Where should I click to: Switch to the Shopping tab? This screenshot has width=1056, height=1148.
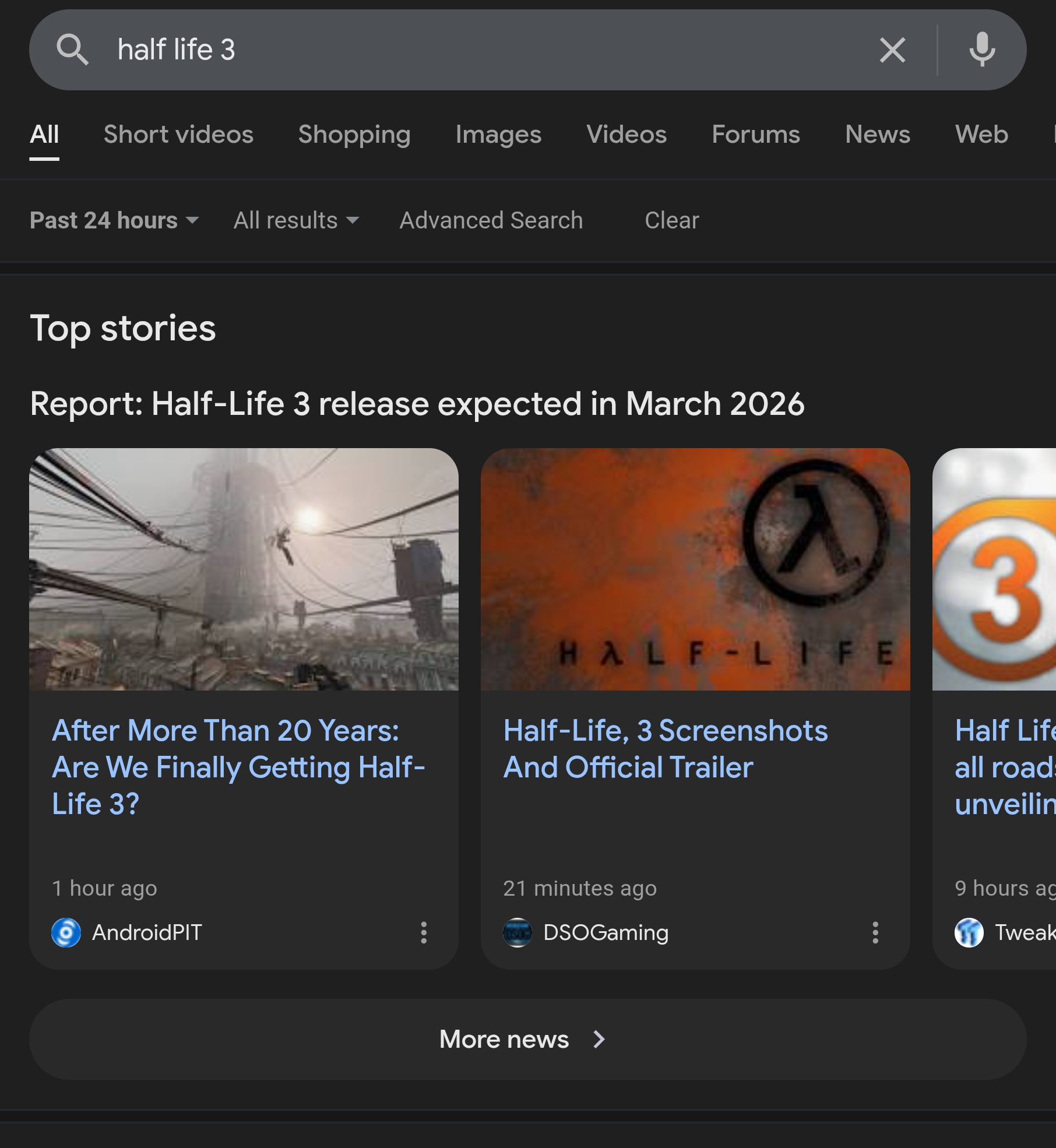coord(354,135)
